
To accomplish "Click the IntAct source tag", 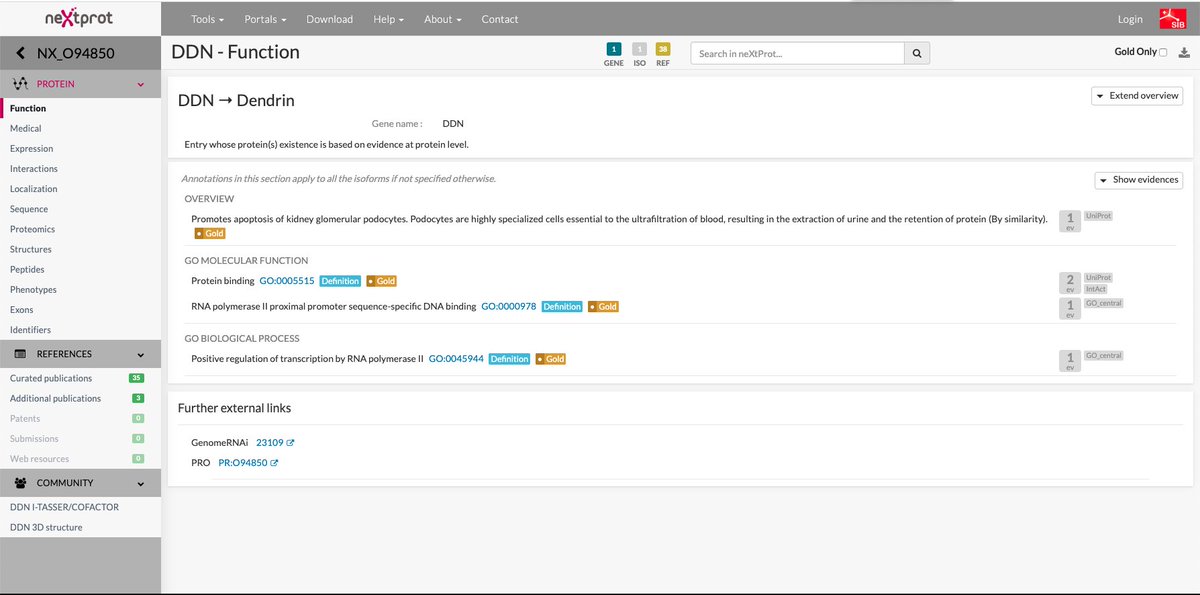I will point(1096,289).
